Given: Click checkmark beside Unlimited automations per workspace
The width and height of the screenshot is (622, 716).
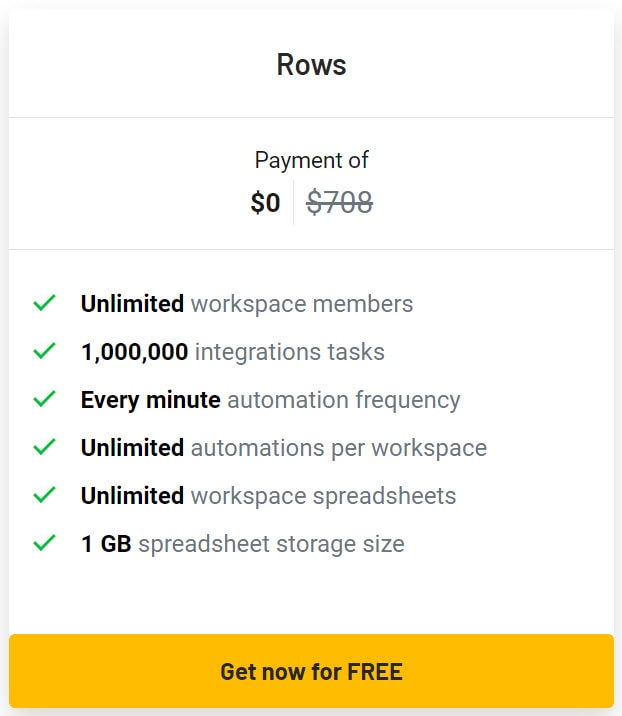Looking at the screenshot, I should click(44, 447).
